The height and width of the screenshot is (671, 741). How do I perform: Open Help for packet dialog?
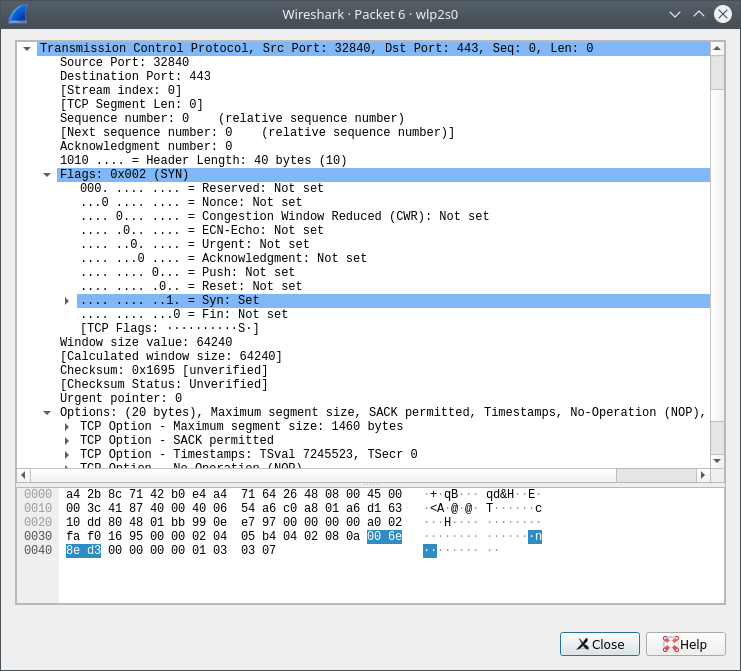point(686,644)
